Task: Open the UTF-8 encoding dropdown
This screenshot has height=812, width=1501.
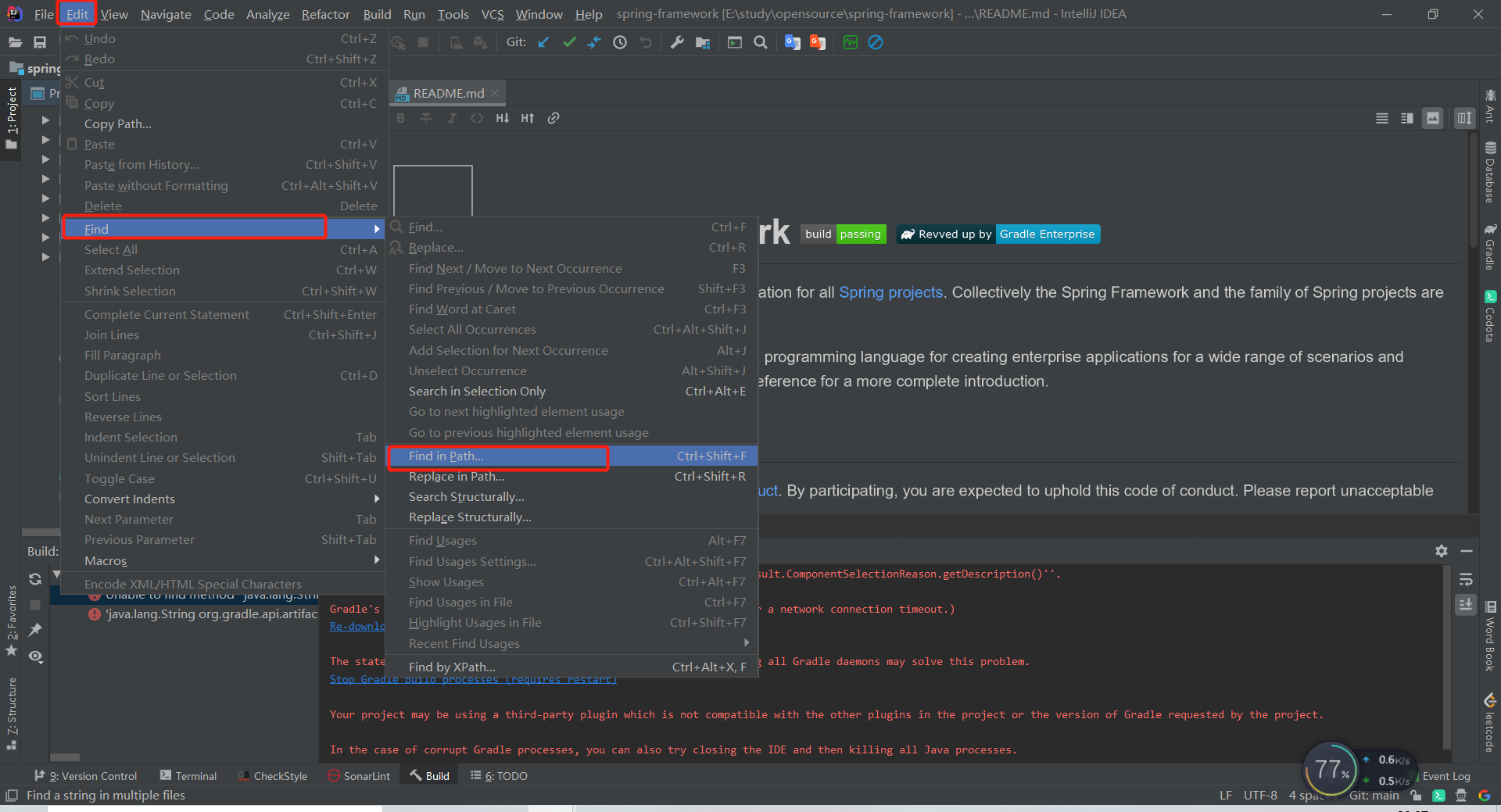Action: pos(1260,796)
